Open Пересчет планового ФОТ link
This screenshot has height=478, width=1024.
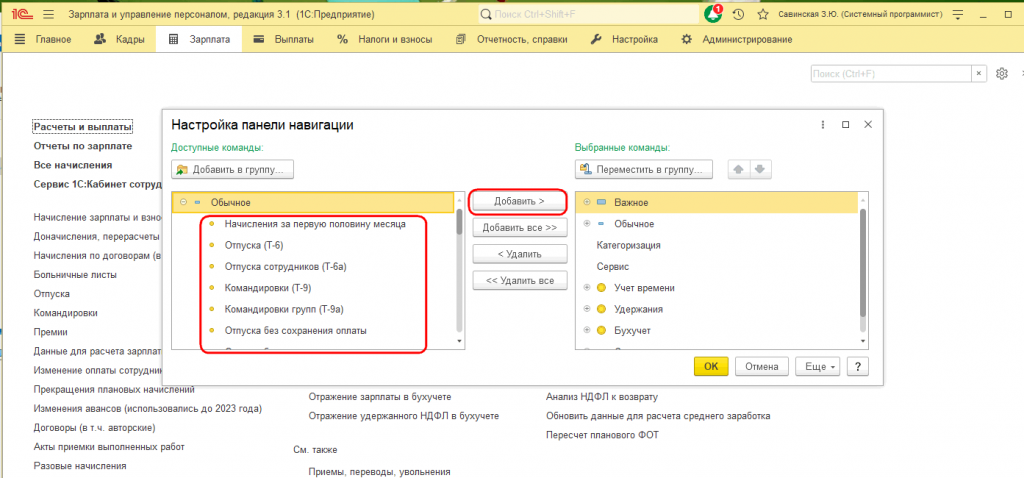(x=602, y=435)
